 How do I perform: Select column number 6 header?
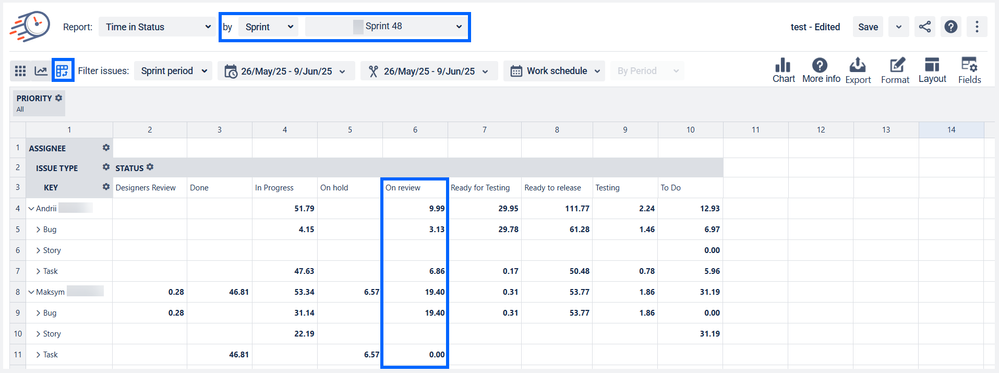(x=415, y=129)
